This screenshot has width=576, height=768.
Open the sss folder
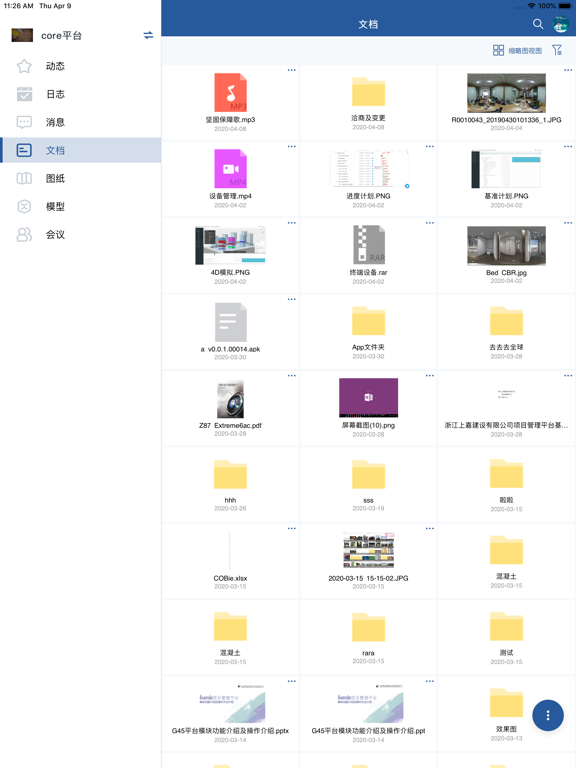click(368, 474)
